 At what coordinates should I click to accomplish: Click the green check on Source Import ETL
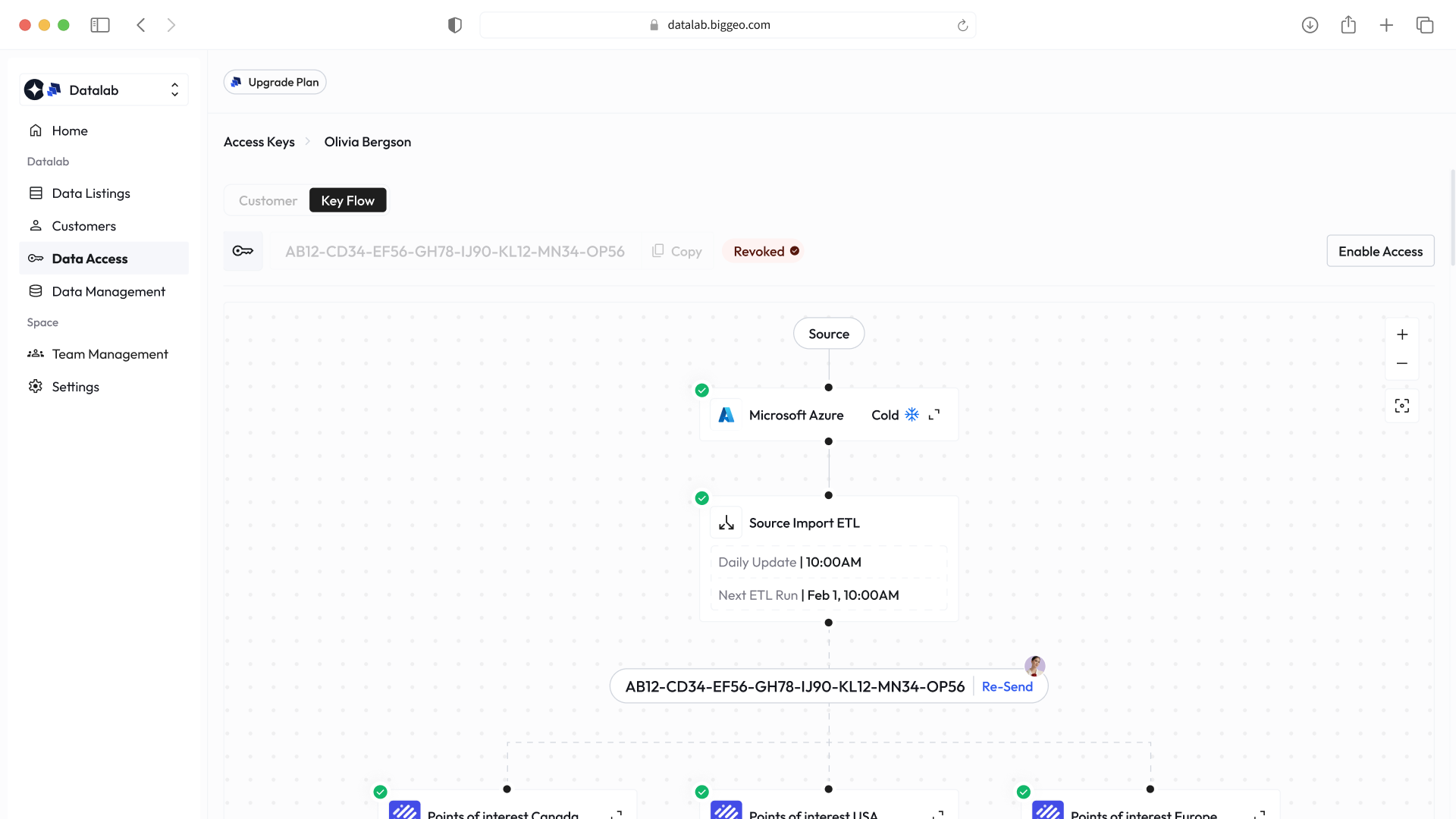click(702, 498)
